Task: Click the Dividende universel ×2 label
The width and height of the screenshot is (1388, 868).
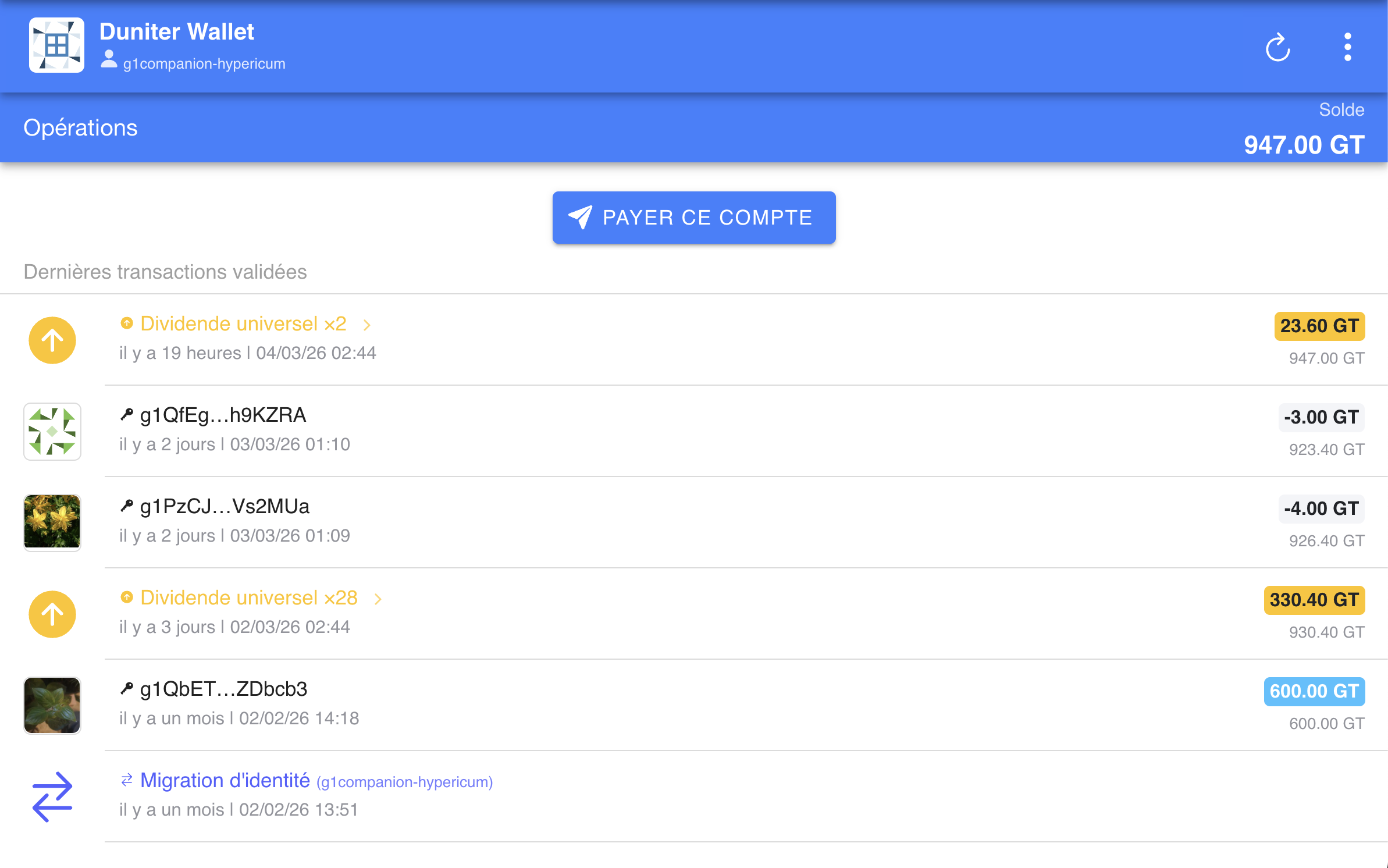Action: point(243,324)
